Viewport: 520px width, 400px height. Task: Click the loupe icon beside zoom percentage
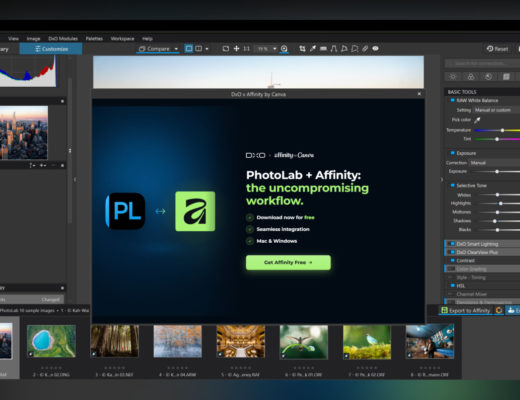coord(284,49)
